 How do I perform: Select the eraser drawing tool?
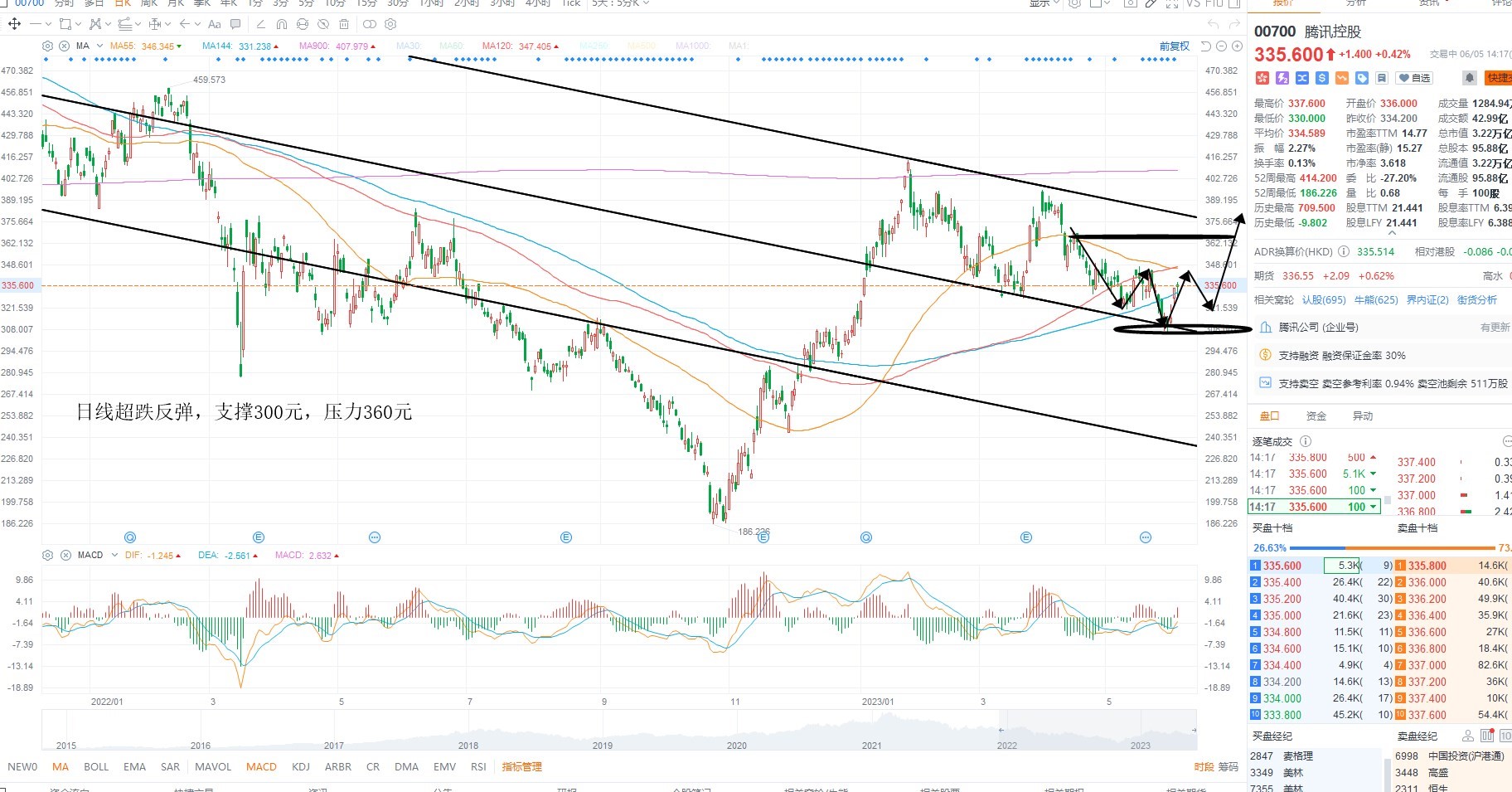coord(261,24)
